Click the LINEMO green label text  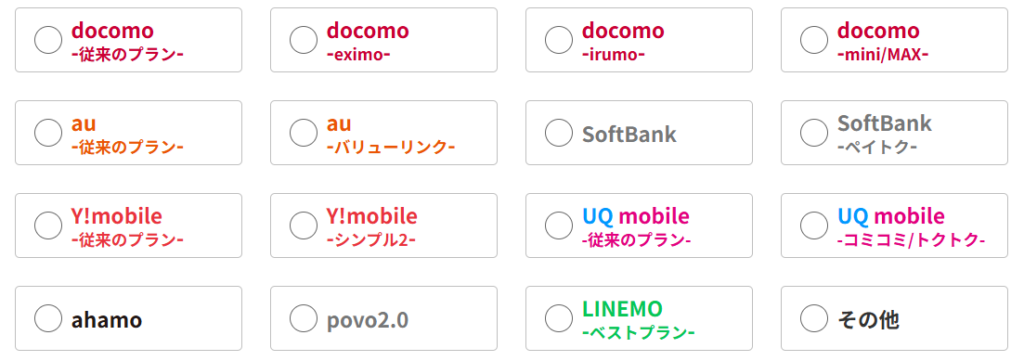point(622,308)
